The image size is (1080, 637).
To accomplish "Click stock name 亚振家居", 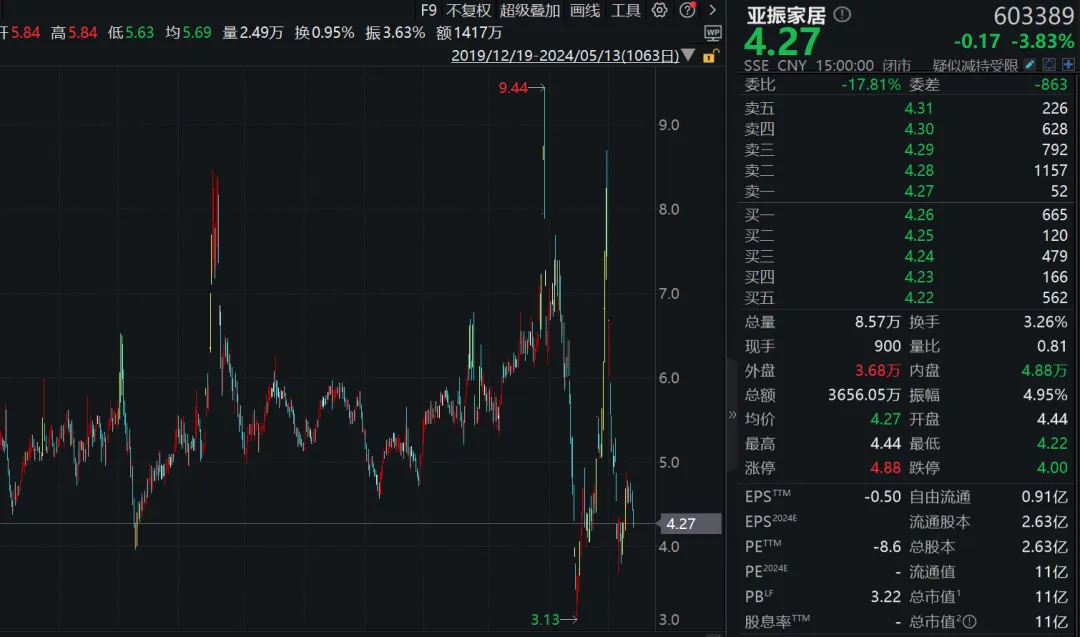I will click(x=786, y=15).
